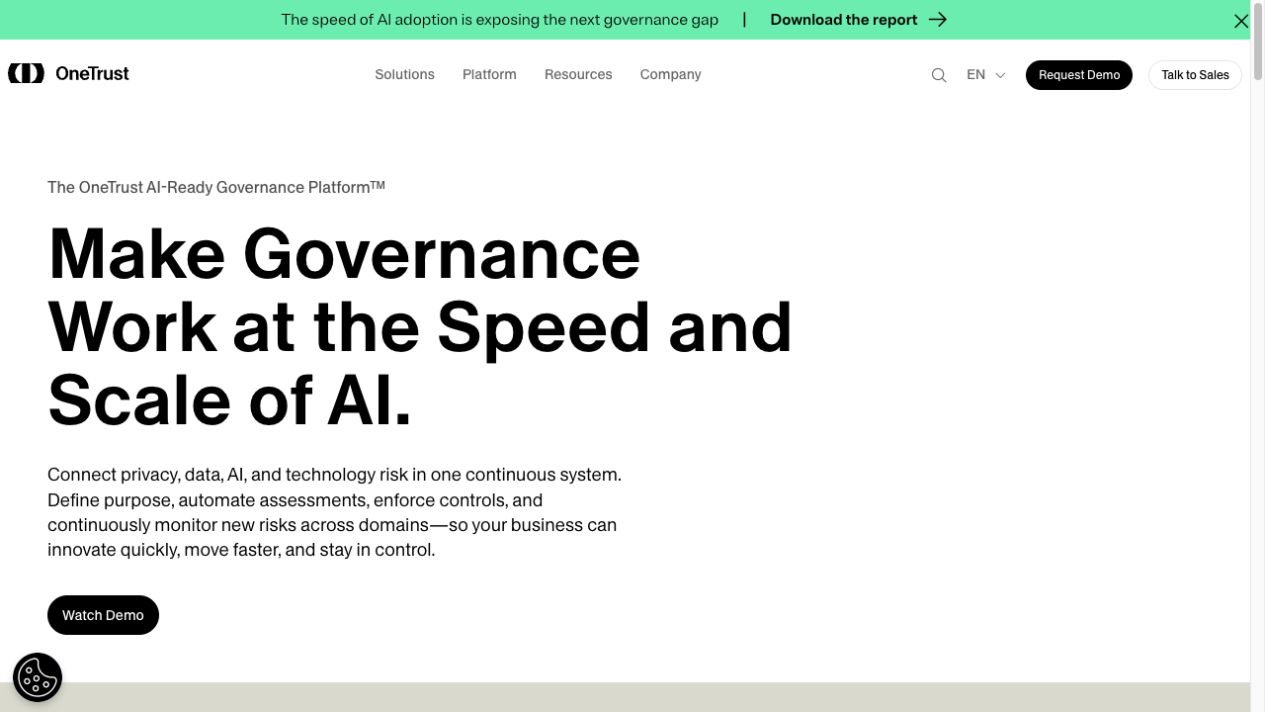Open cookie preferences floating icon

tap(38, 677)
